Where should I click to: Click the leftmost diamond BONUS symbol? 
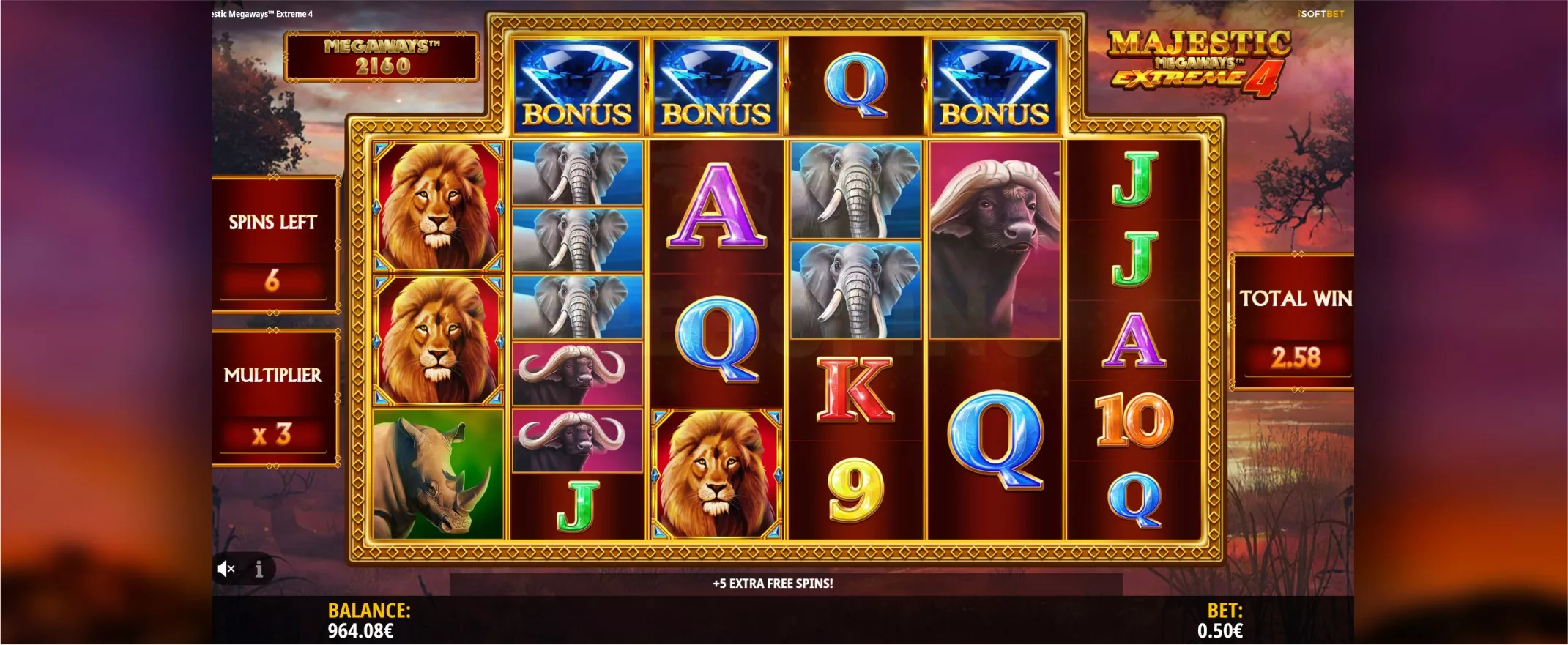(577, 86)
